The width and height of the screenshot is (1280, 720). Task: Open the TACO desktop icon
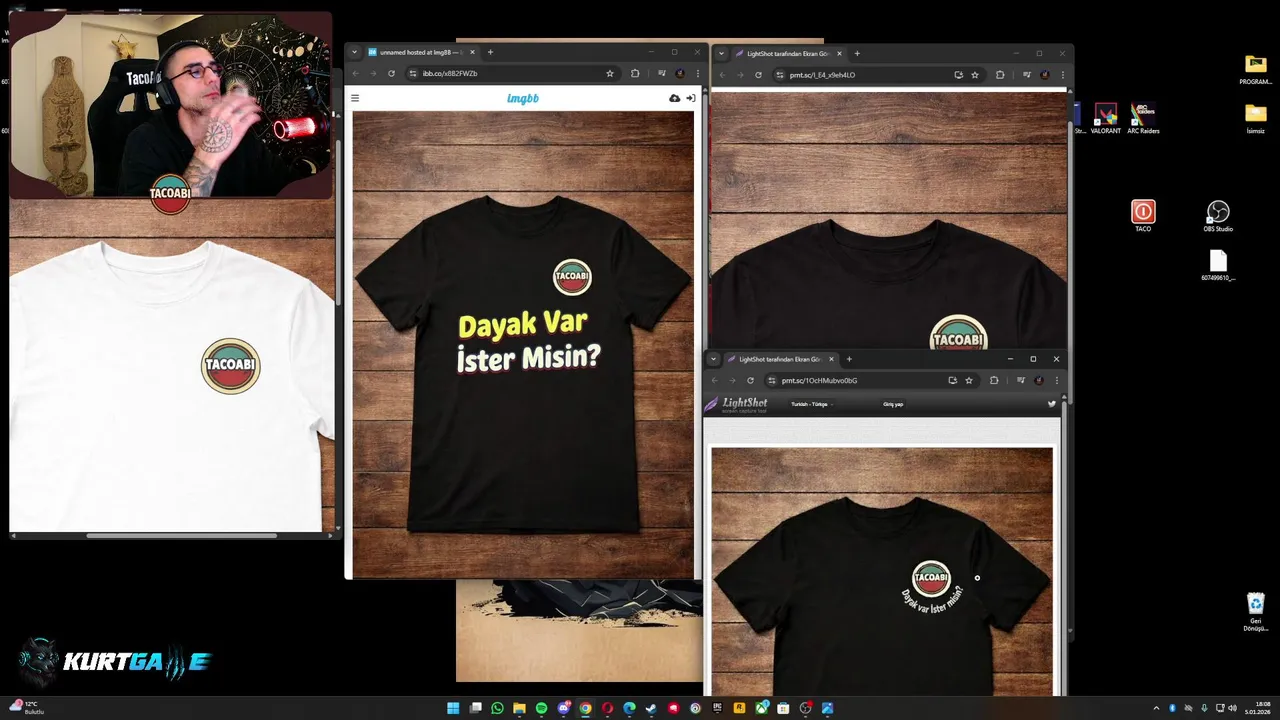click(x=1143, y=215)
